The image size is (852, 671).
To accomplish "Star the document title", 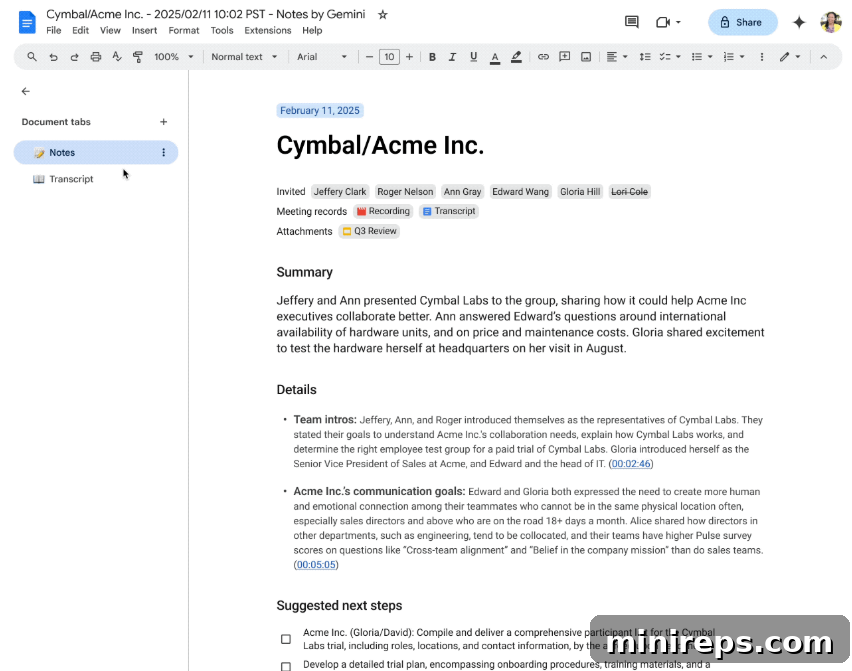I will click(383, 15).
